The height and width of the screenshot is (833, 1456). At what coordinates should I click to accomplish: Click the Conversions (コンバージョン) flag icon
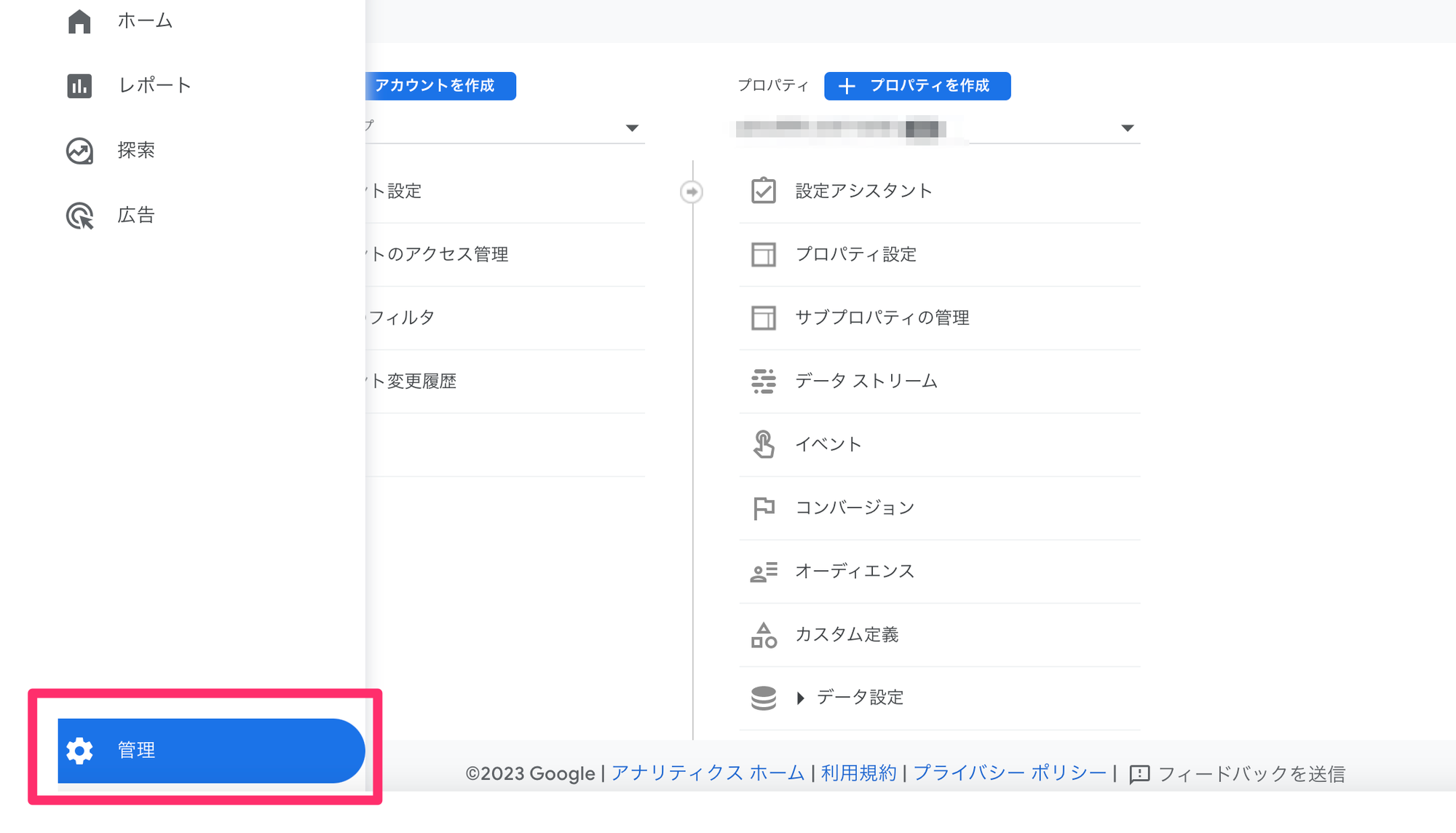[x=763, y=508]
